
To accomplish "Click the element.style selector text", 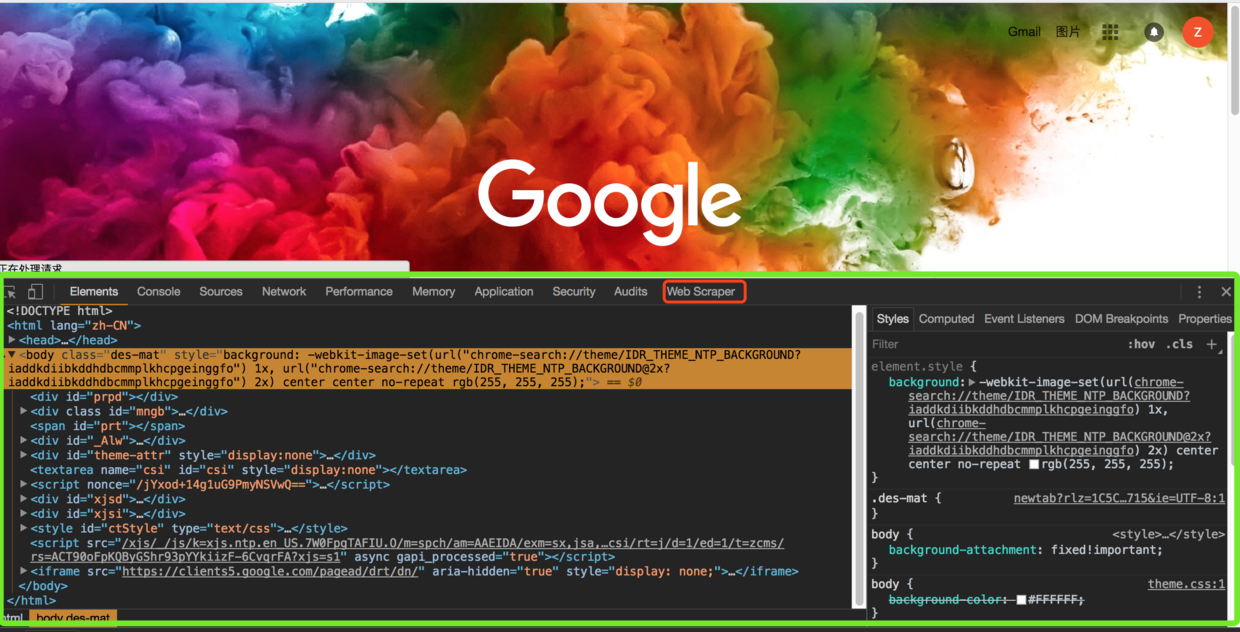I will pyautogui.click(x=917, y=367).
